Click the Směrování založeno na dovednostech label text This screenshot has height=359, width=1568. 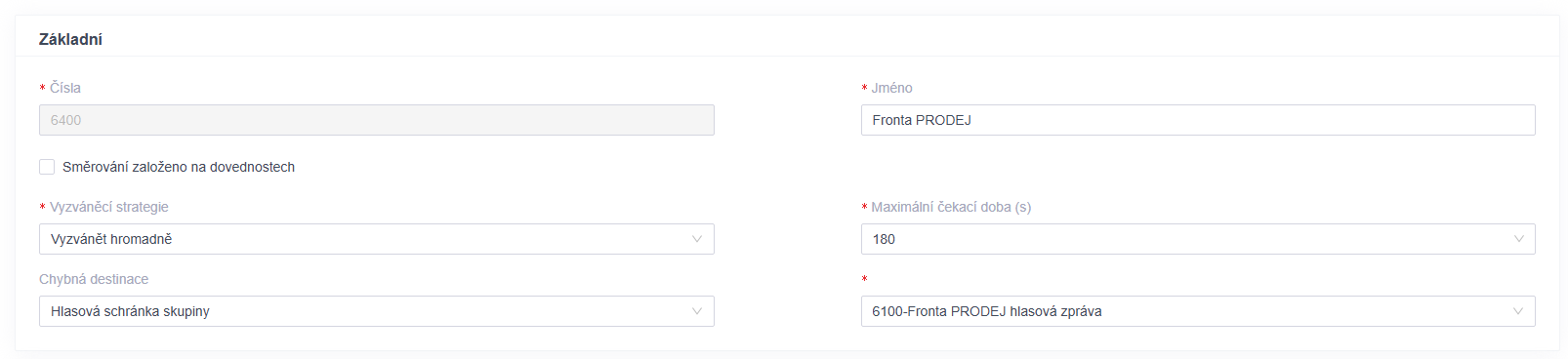tap(179, 167)
